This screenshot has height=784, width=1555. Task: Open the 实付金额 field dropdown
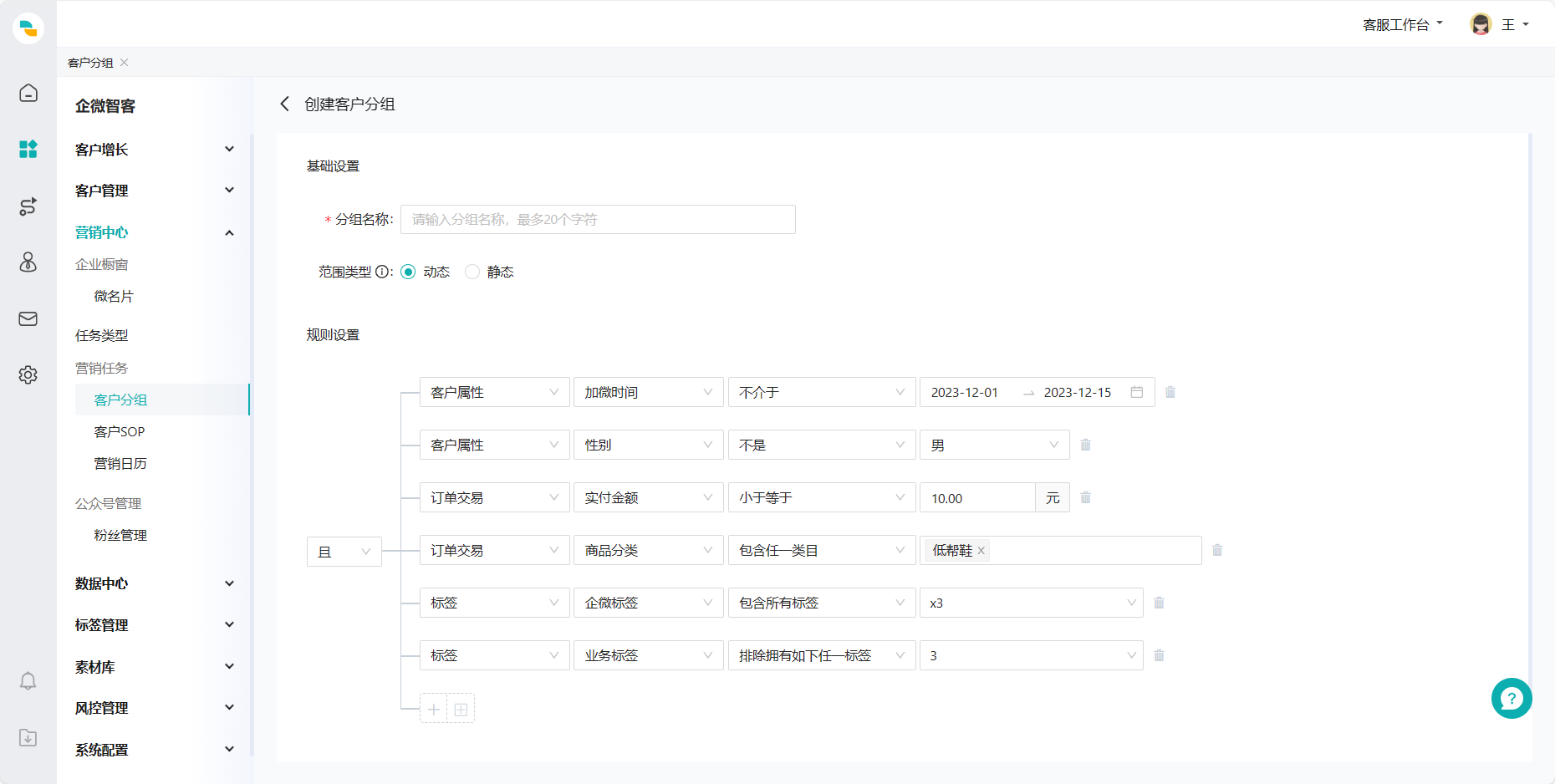(x=649, y=497)
